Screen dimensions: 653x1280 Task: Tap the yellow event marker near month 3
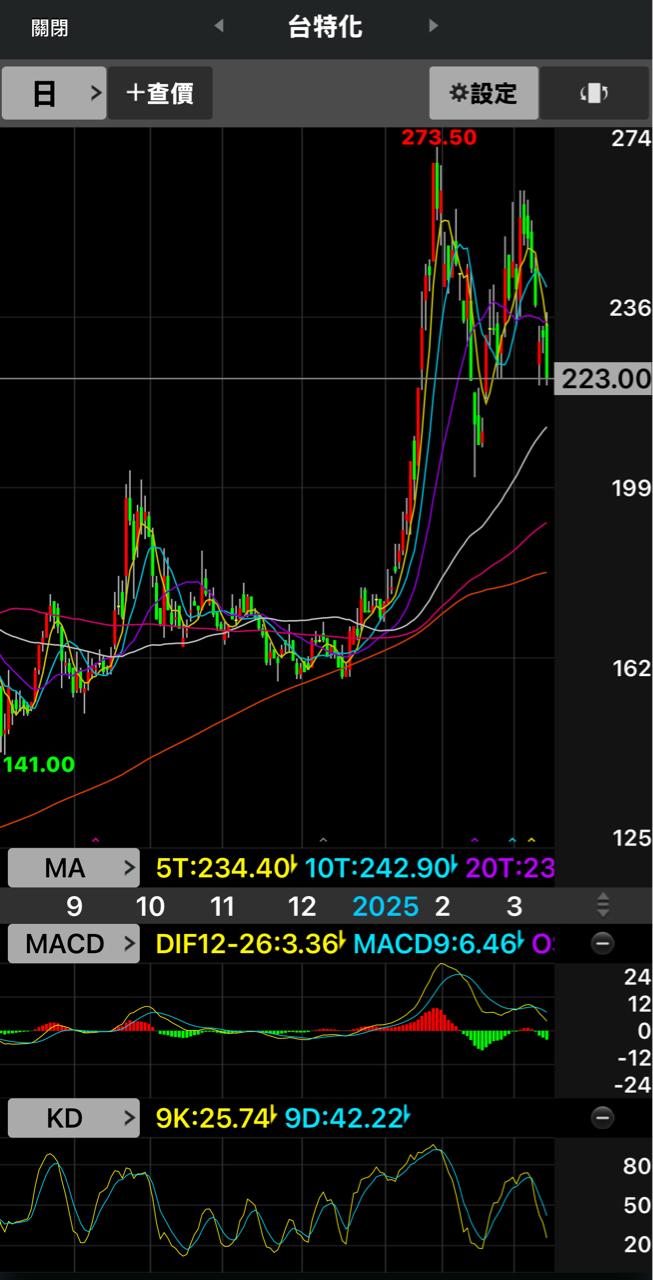tap(532, 839)
